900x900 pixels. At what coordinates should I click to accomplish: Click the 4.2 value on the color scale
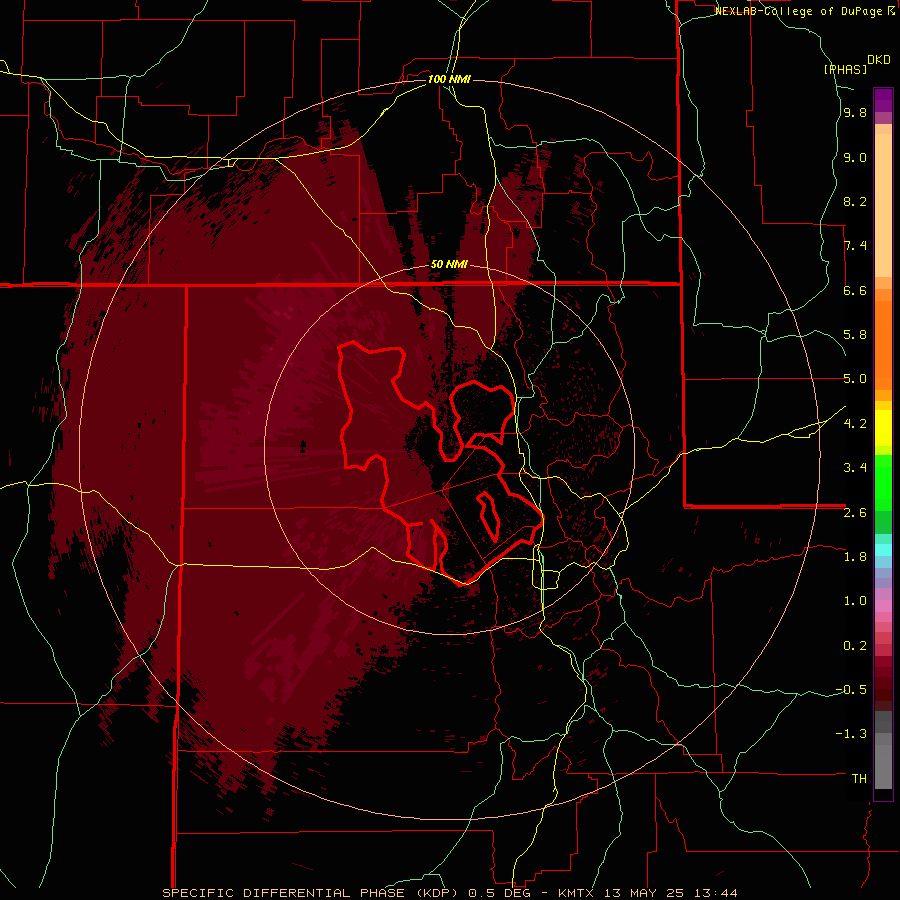point(855,424)
